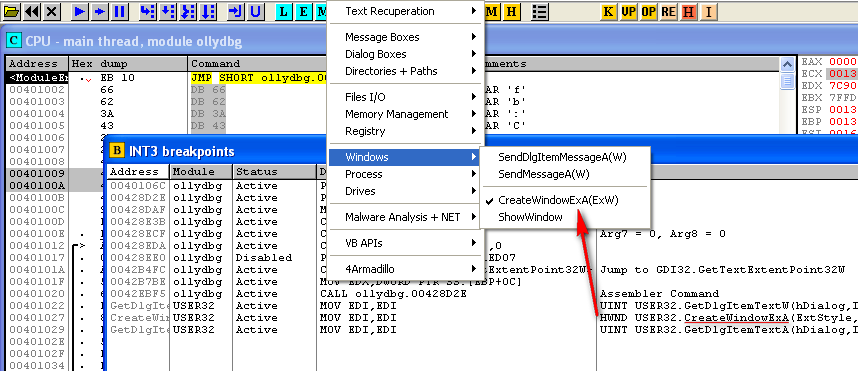Sort CPU pane by Address column header
Image resolution: width=858 pixels, height=371 pixels.
(x=37, y=63)
